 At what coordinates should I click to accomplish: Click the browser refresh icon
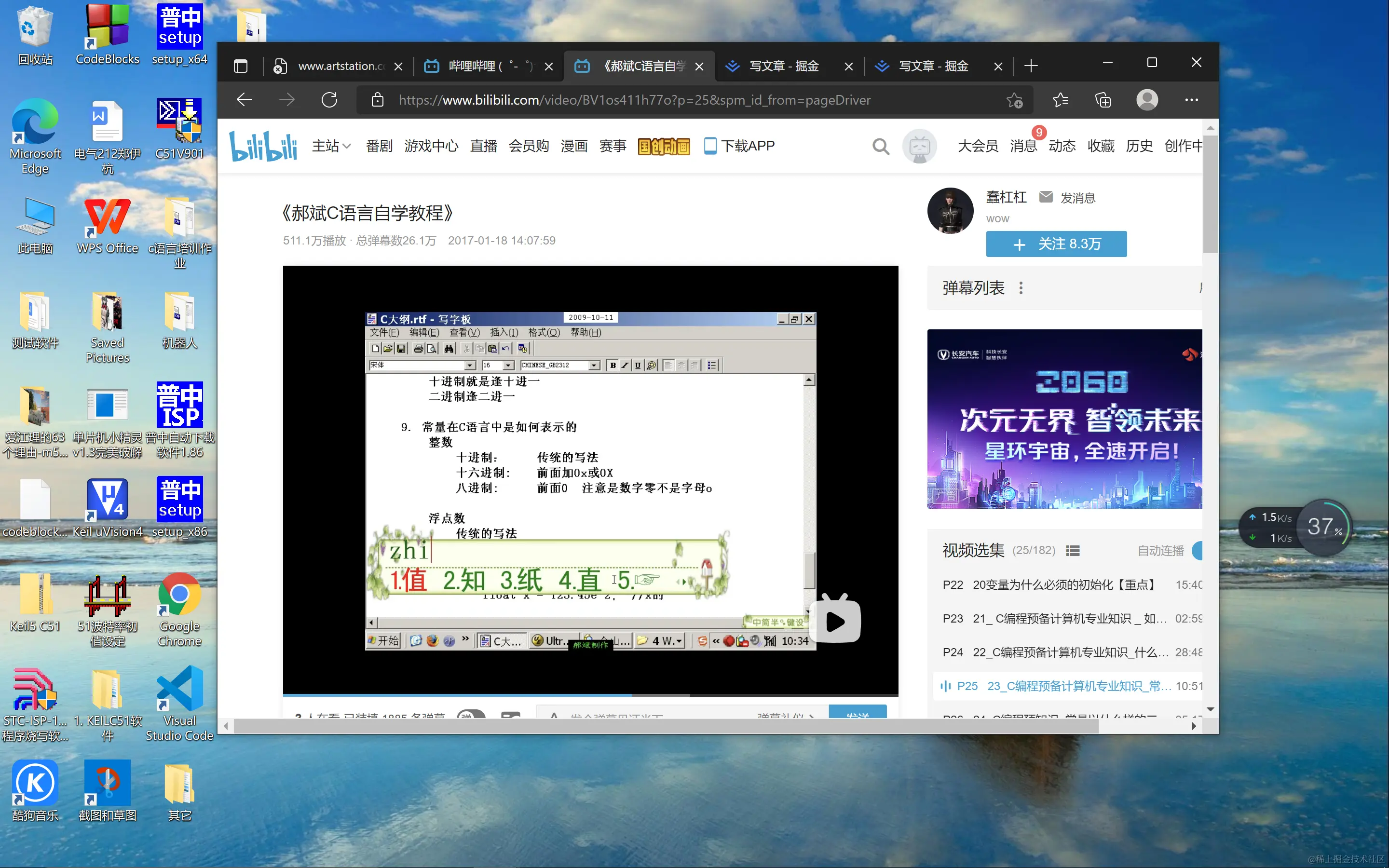point(329,100)
